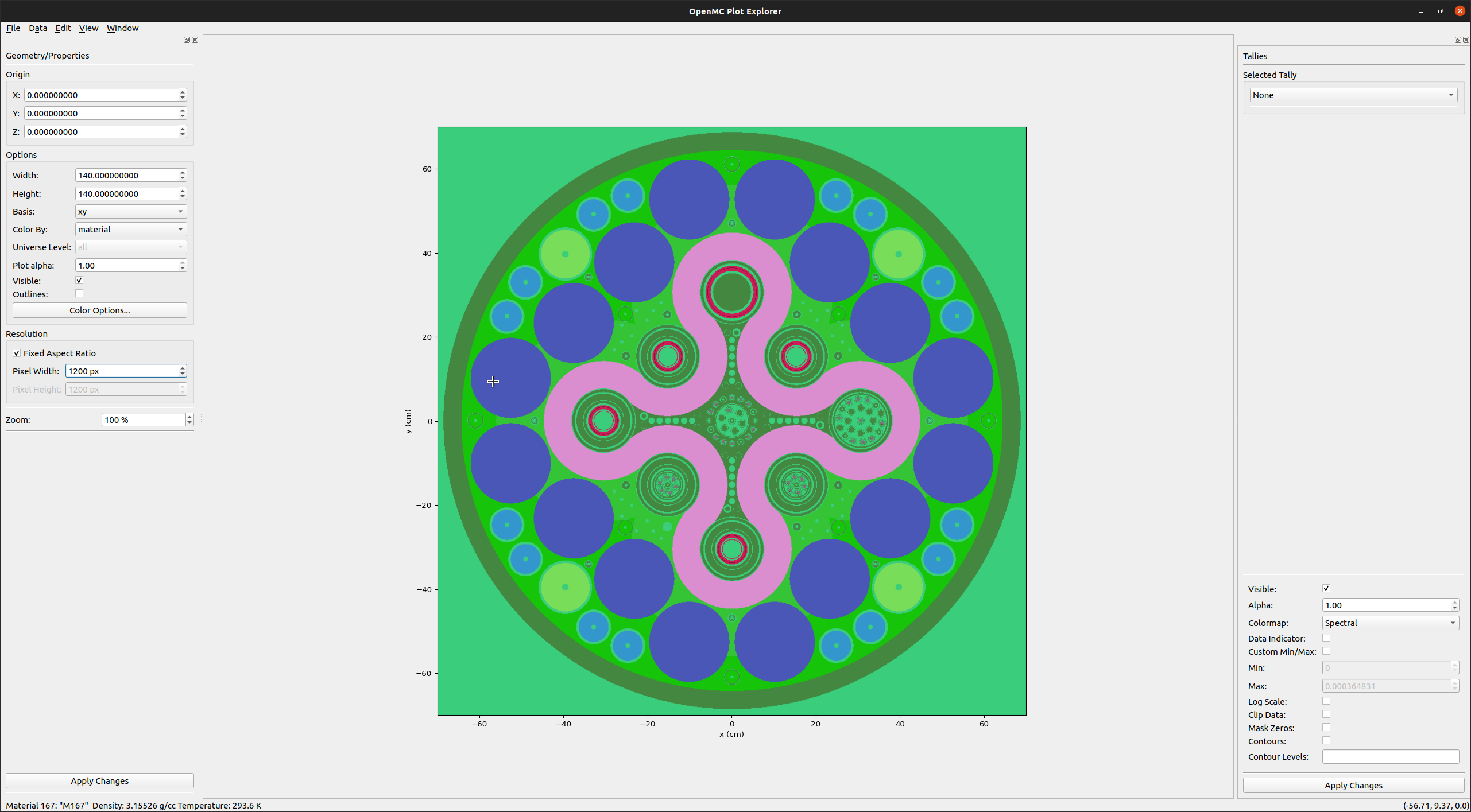Decrease the Zoom percentage stepper
Viewport: 1471px width, 812px height.
tap(189, 422)
